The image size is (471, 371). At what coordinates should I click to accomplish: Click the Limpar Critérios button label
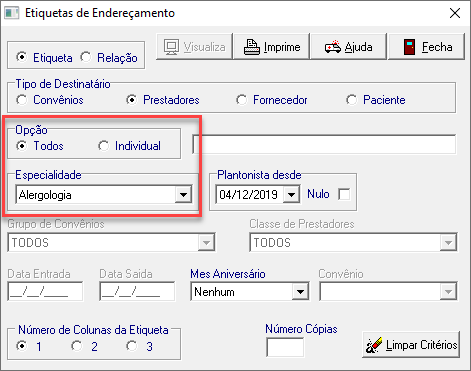pyautogui.click(x=422, y=345)
